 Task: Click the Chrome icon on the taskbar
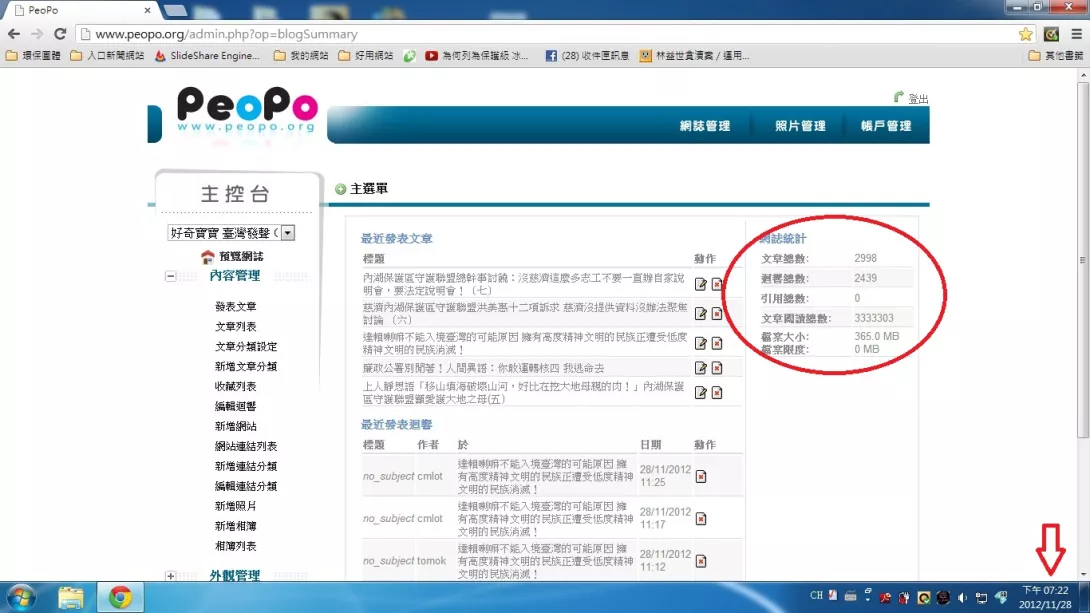tap(120, 598)
